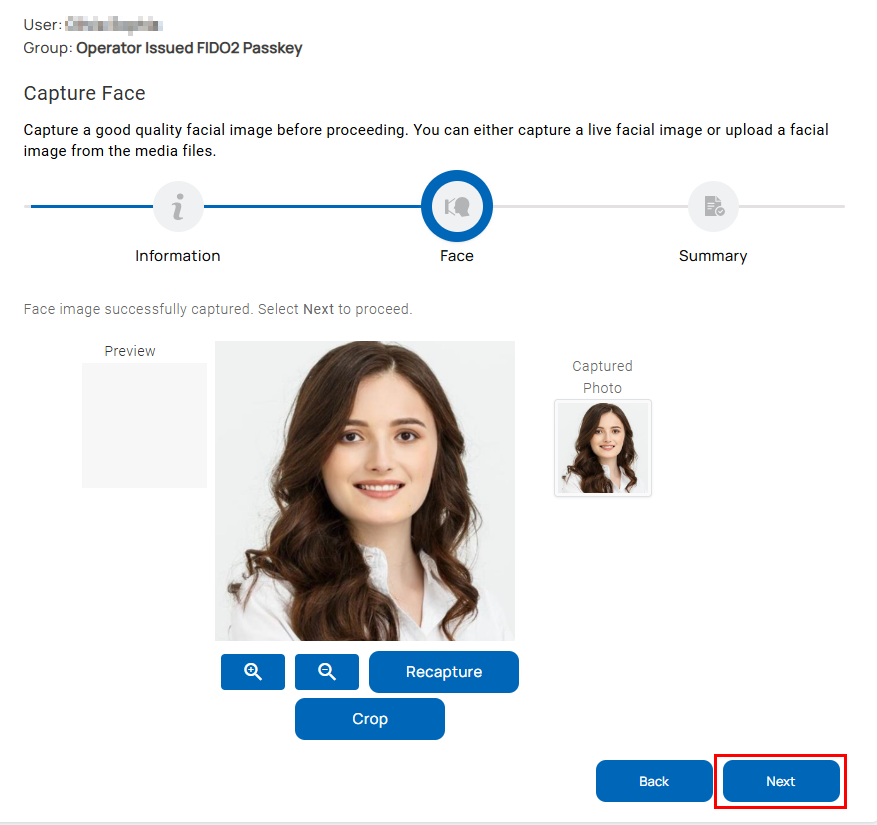Select the Captured Photo thumbnail

[602, 448]
